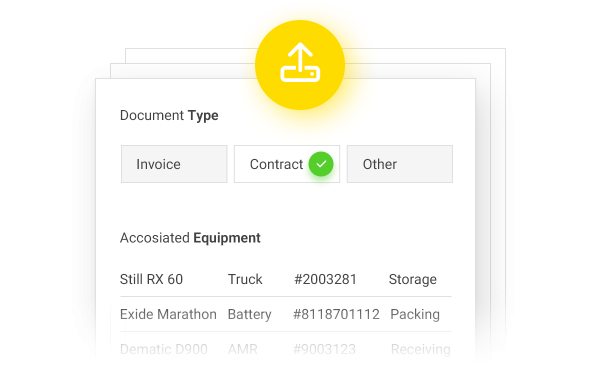Click equipment number #8118701112
Viewport: 600px width, 367px height.
(336, 314)
